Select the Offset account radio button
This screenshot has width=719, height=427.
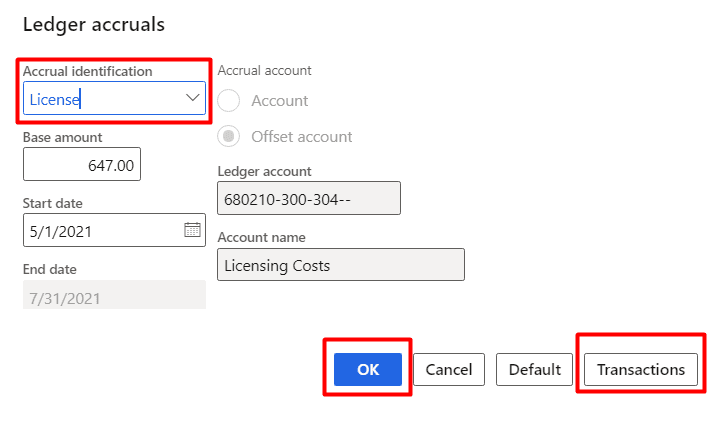pyautogui.click(x=229, y=136)
